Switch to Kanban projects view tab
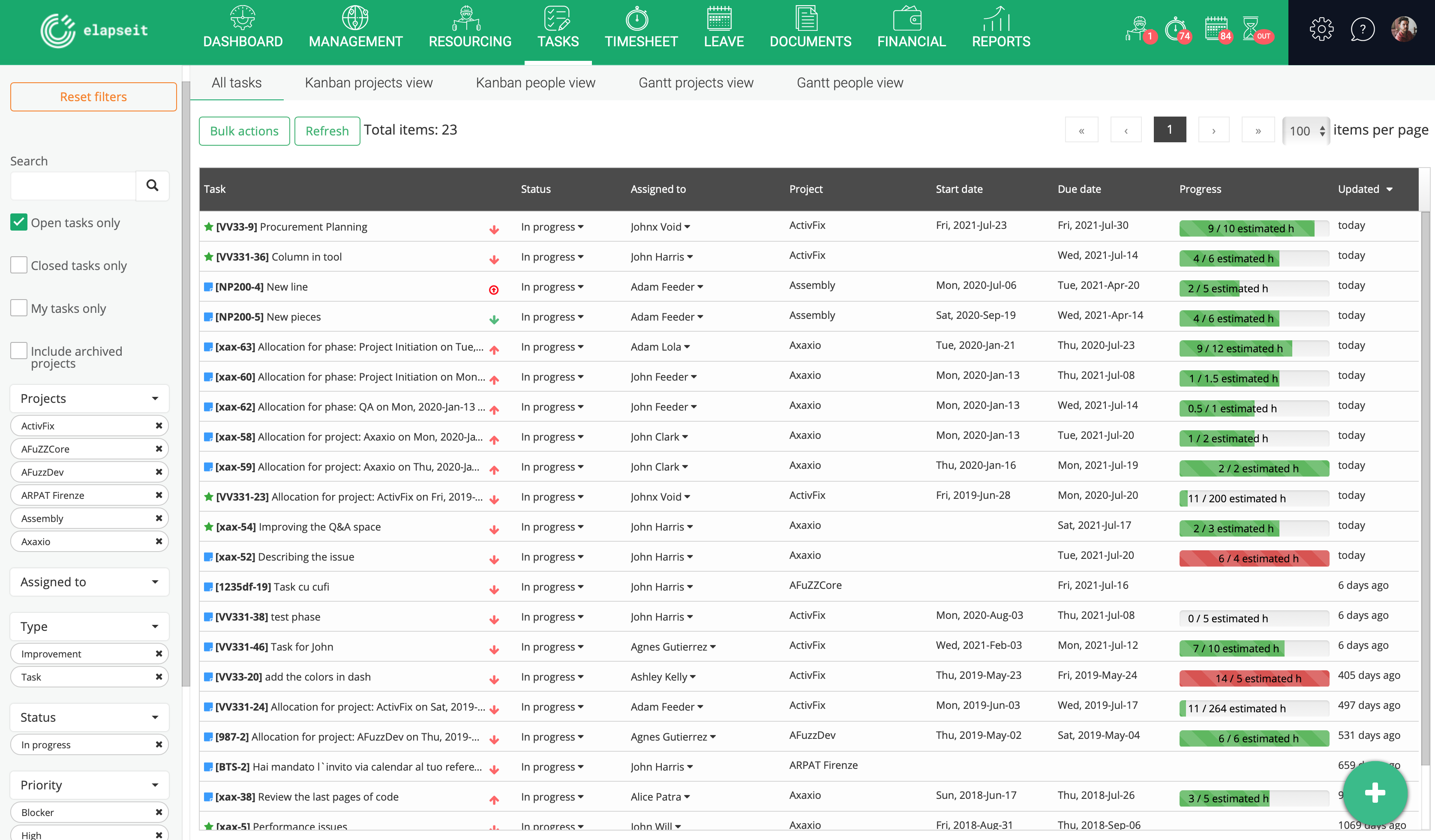1435x840 pixels. click(x=369, y=83)
